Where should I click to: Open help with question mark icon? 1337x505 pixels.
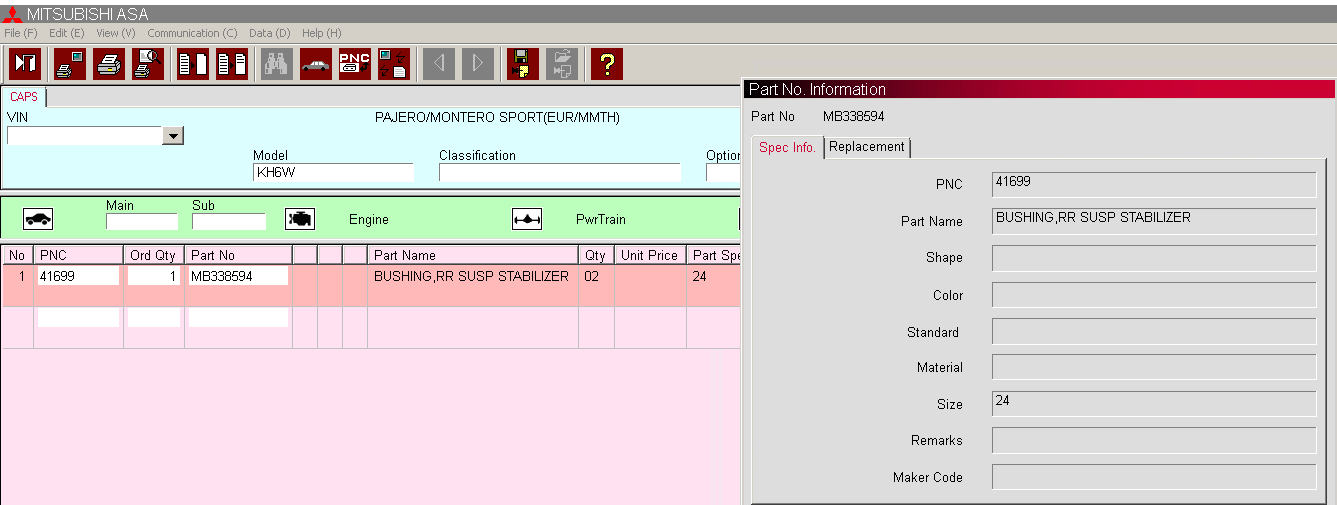tap(606, 64)
